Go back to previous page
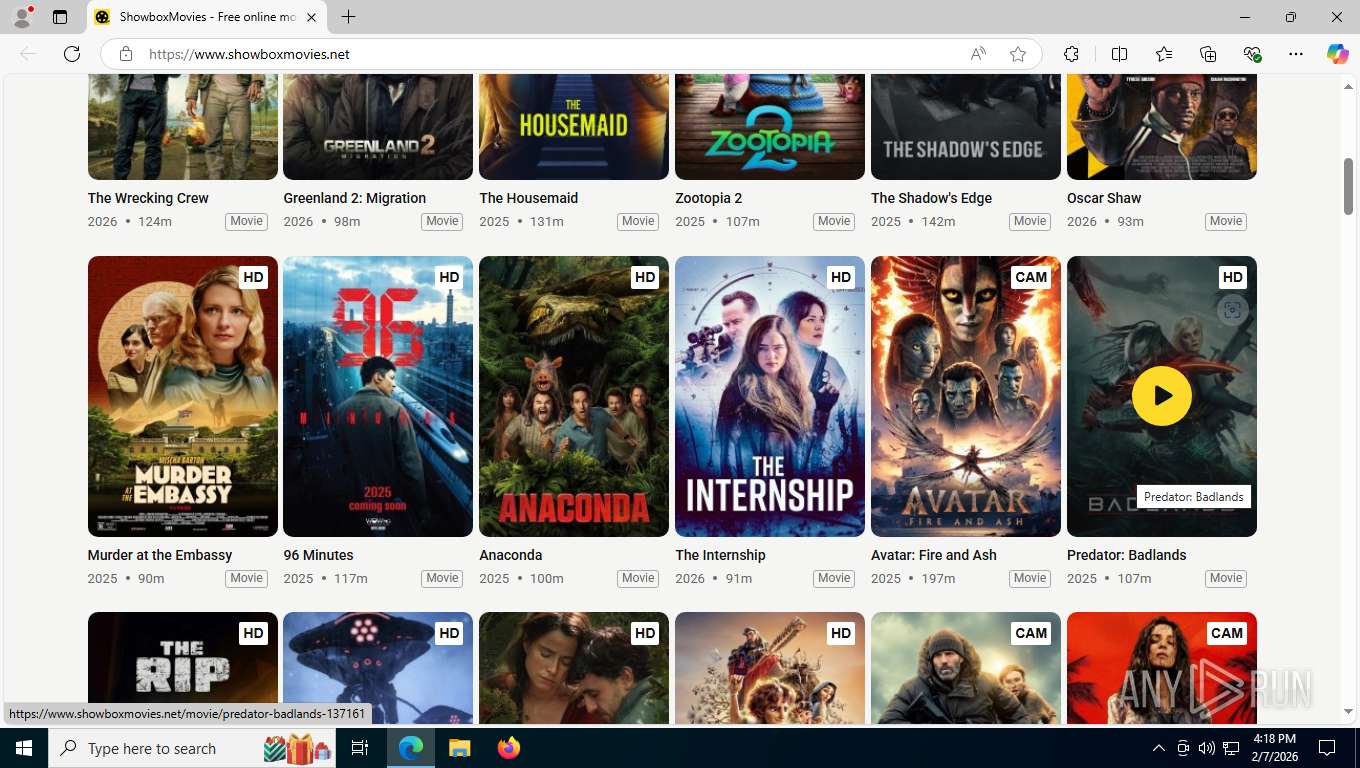The width and height of the screenshot is (1360, 768). [x=28, y=54]
